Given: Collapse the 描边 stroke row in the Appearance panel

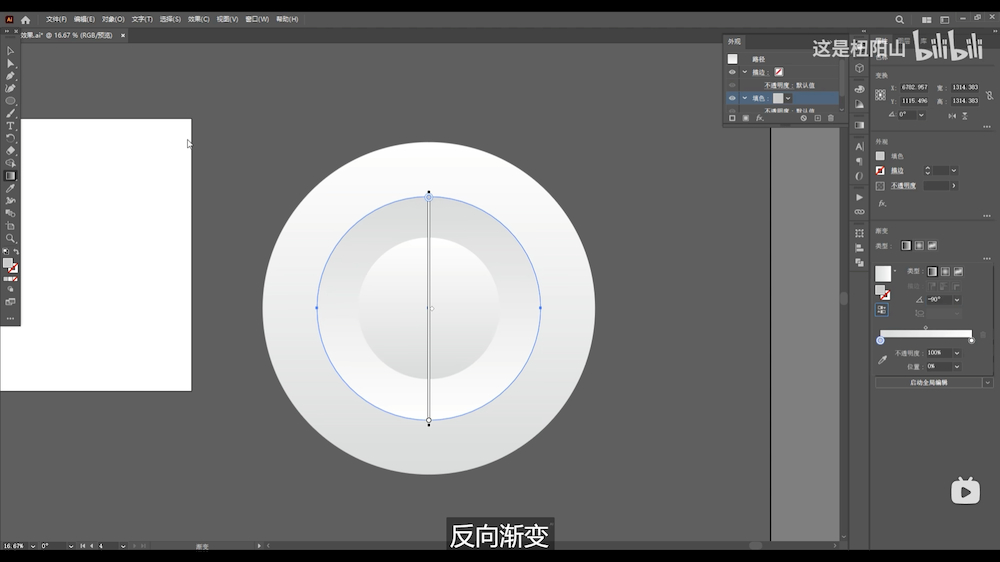Looking at the screenshot, I should (x=744, y=72).
